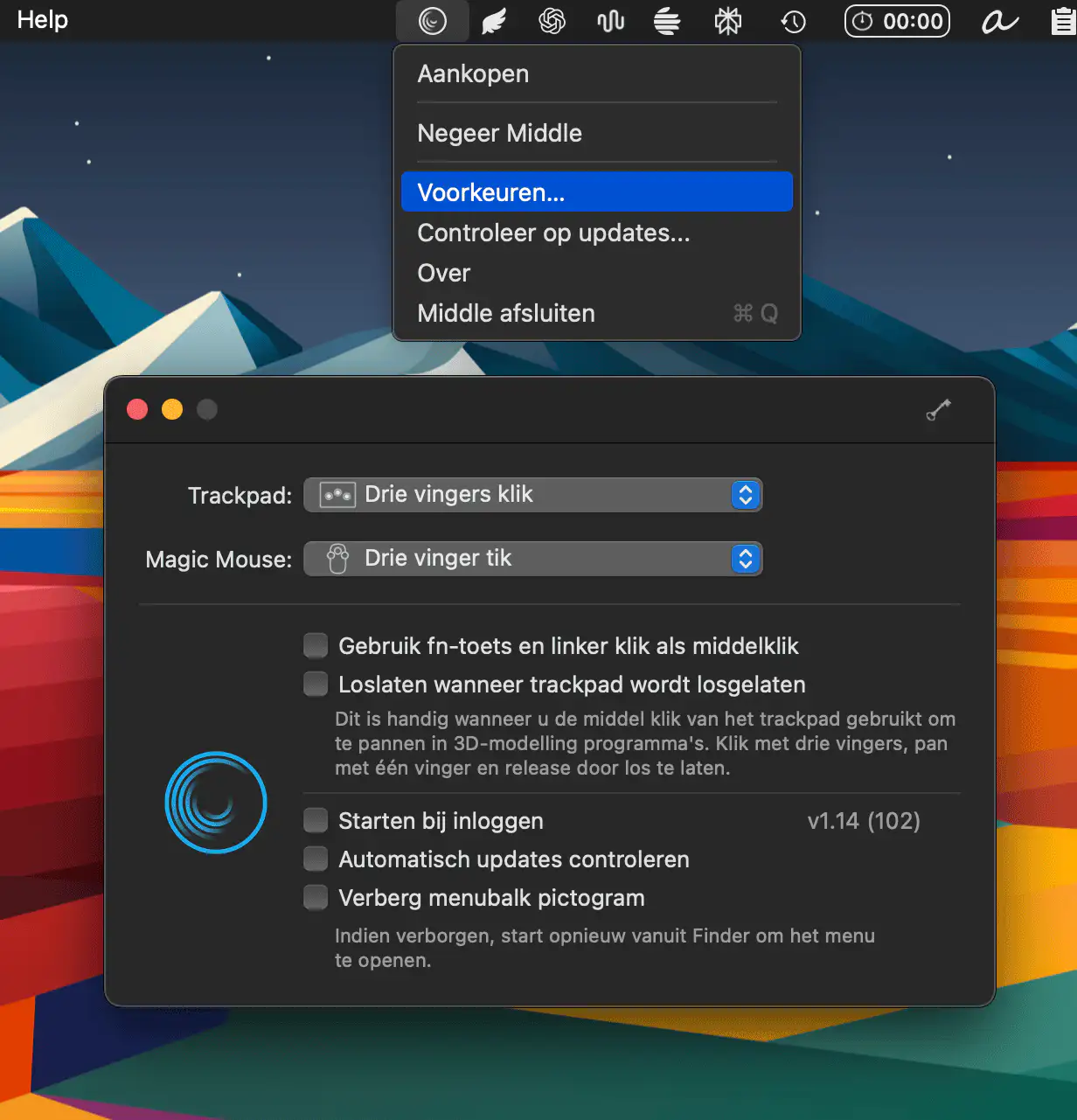This screenshot has width=1077, height=1120.
Task: Check 'Automatisch updates controleren' option
Action: click(316, 859)
